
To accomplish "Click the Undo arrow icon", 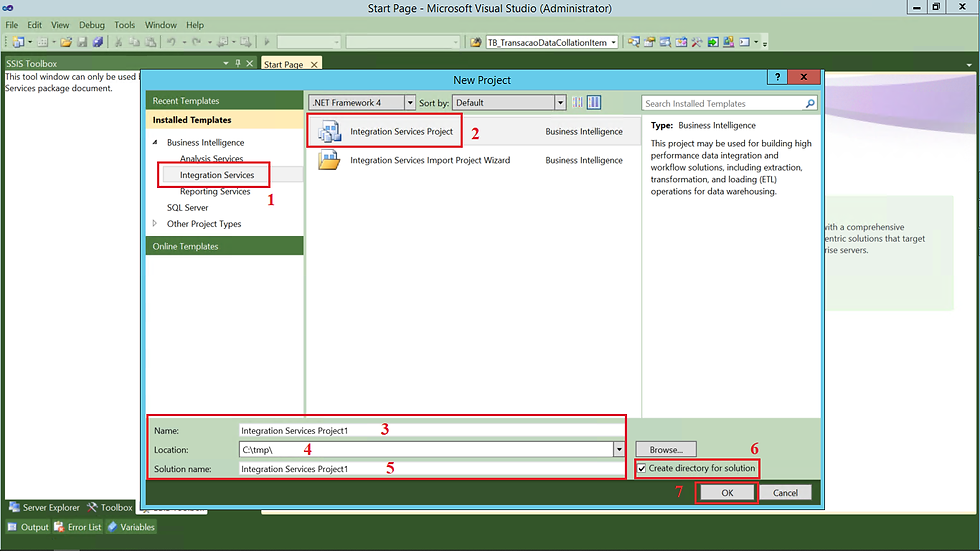I will point(171,42).
